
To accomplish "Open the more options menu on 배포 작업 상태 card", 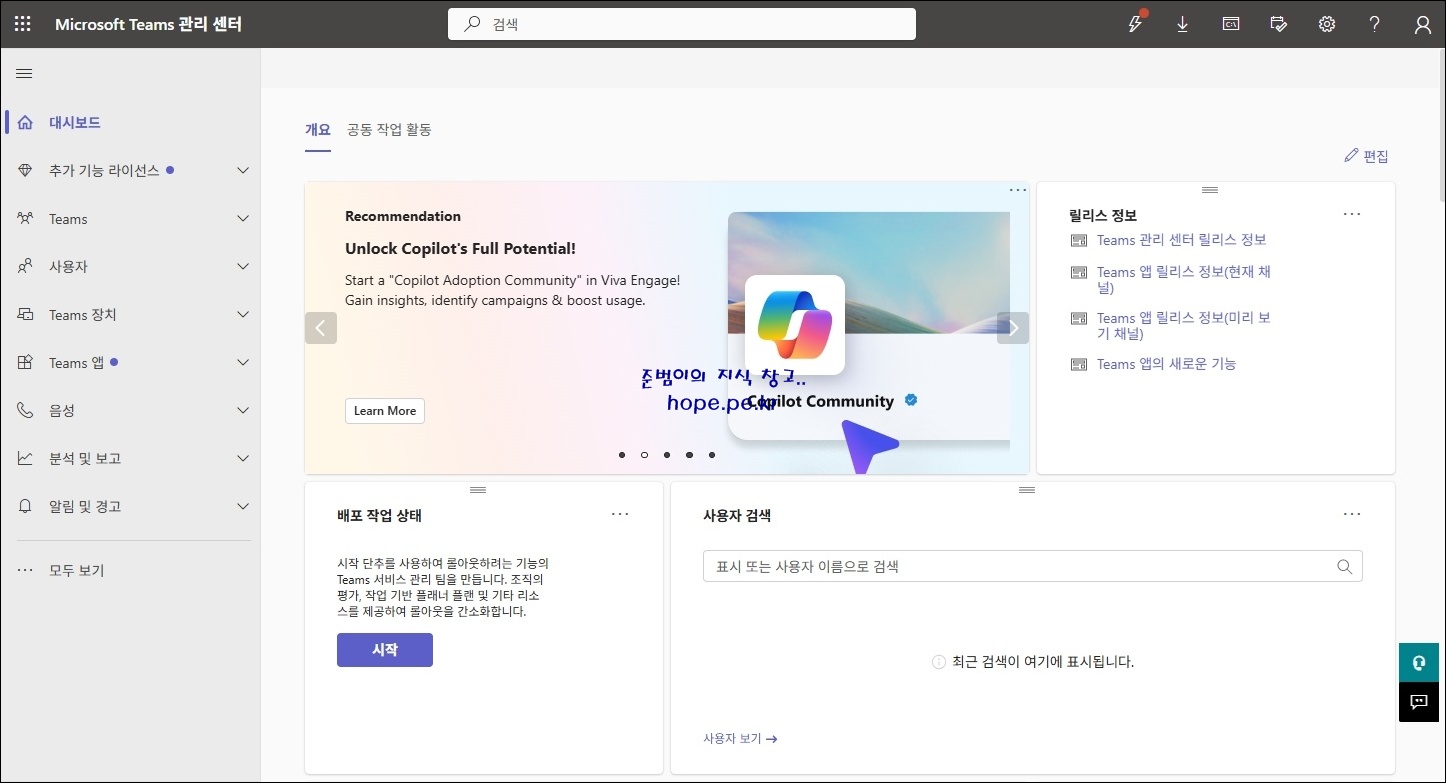I will click(620, 514).
